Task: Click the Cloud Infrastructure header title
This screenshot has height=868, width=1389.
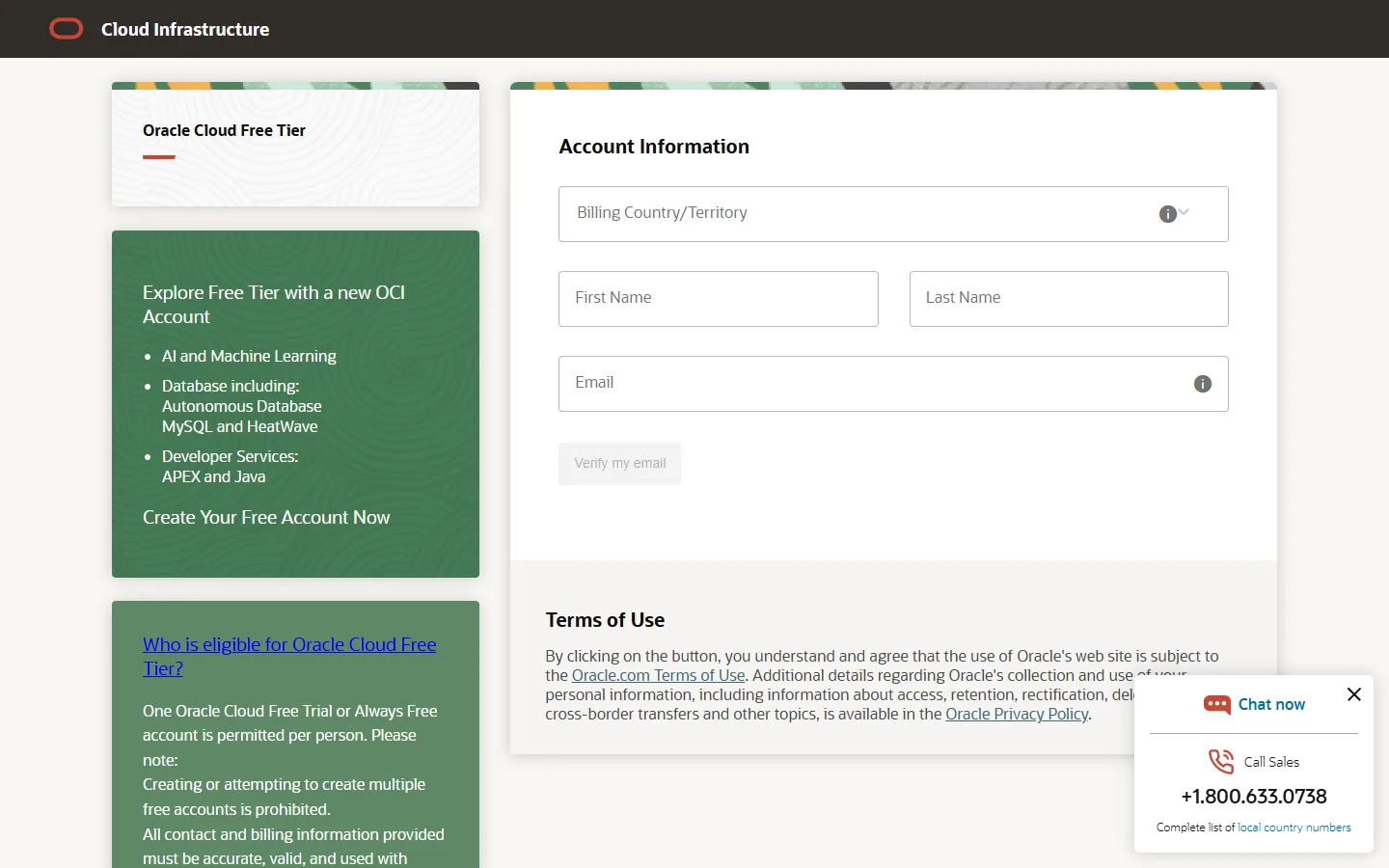Action: [185, 30]
